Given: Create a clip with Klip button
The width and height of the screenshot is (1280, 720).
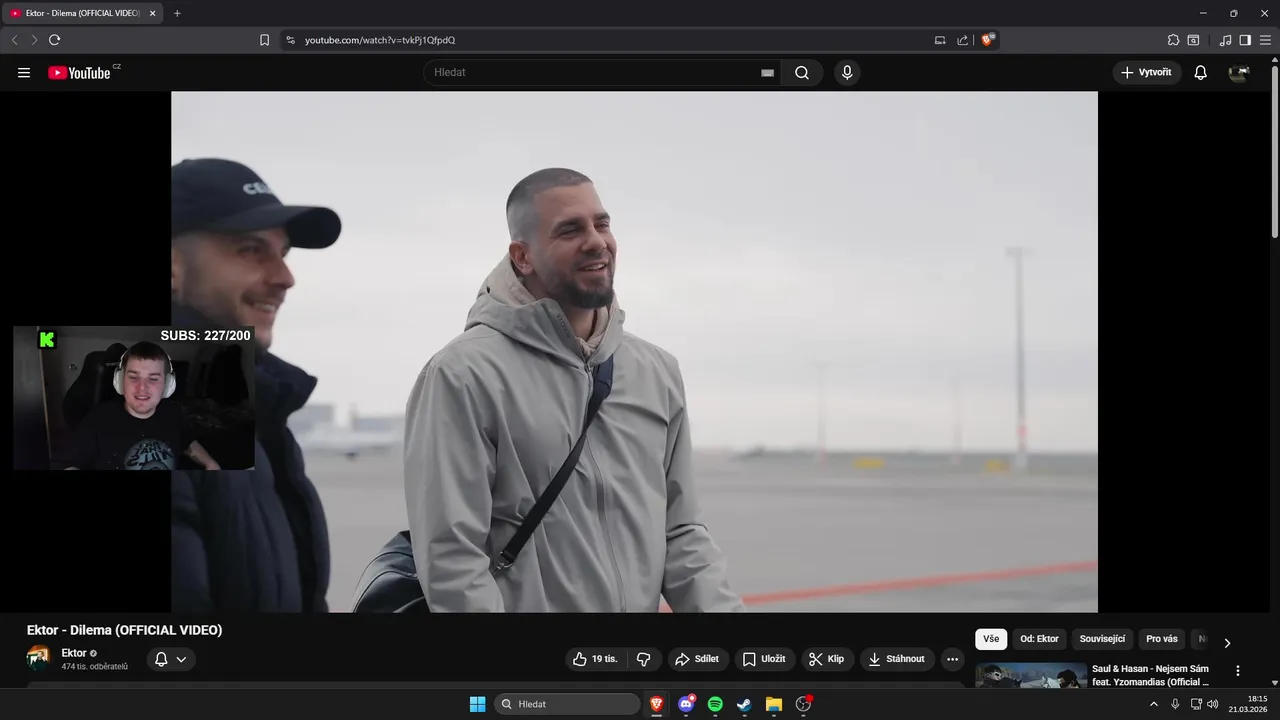Looking at the screenshot, I should (x=827, y=659).
